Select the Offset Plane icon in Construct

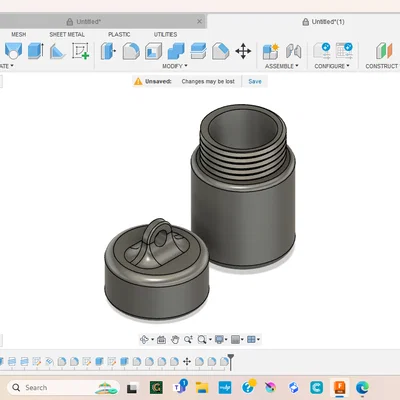pyautogui.click(x=384, y=51)
